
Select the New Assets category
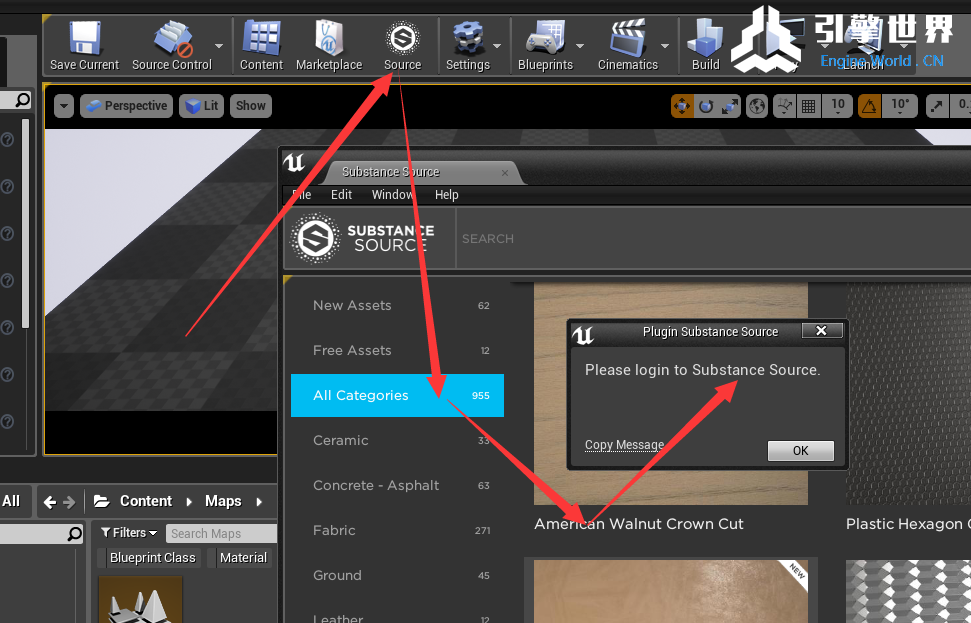click(x=398, y=305)
